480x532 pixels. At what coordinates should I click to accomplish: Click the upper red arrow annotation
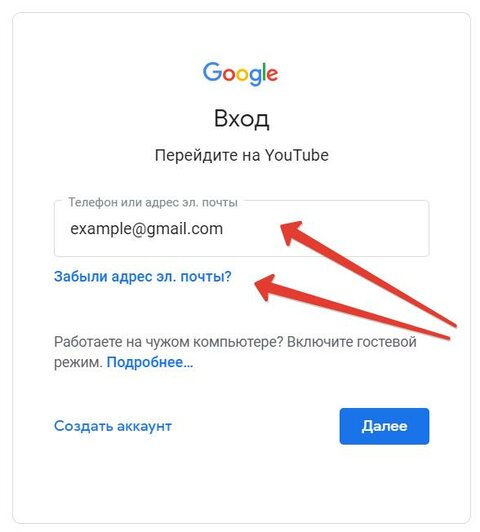[x=368, y=273]
